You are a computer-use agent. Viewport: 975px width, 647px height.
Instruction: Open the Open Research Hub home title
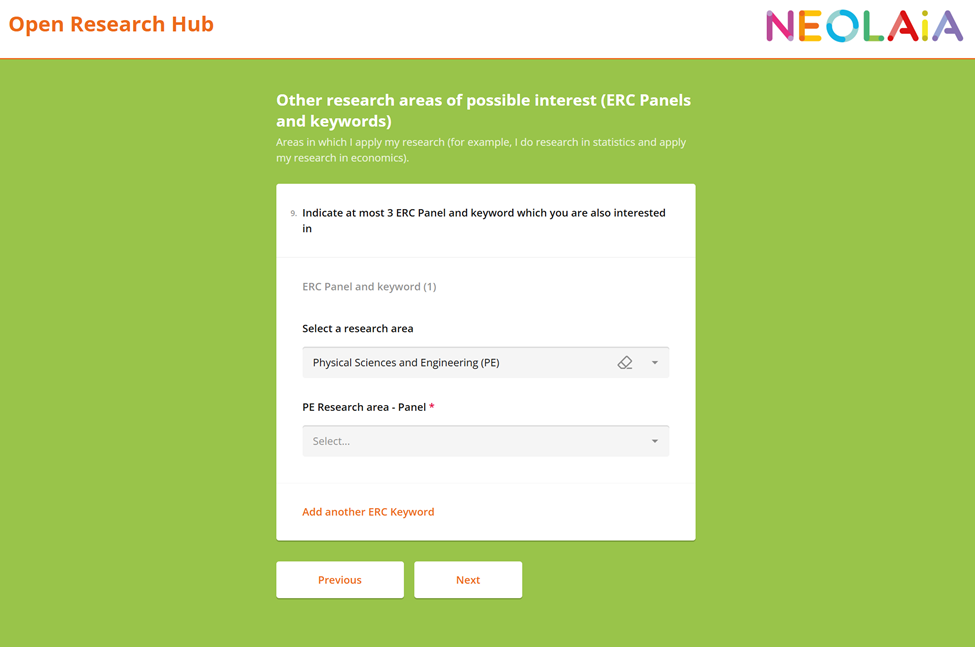tap(111, 24)
